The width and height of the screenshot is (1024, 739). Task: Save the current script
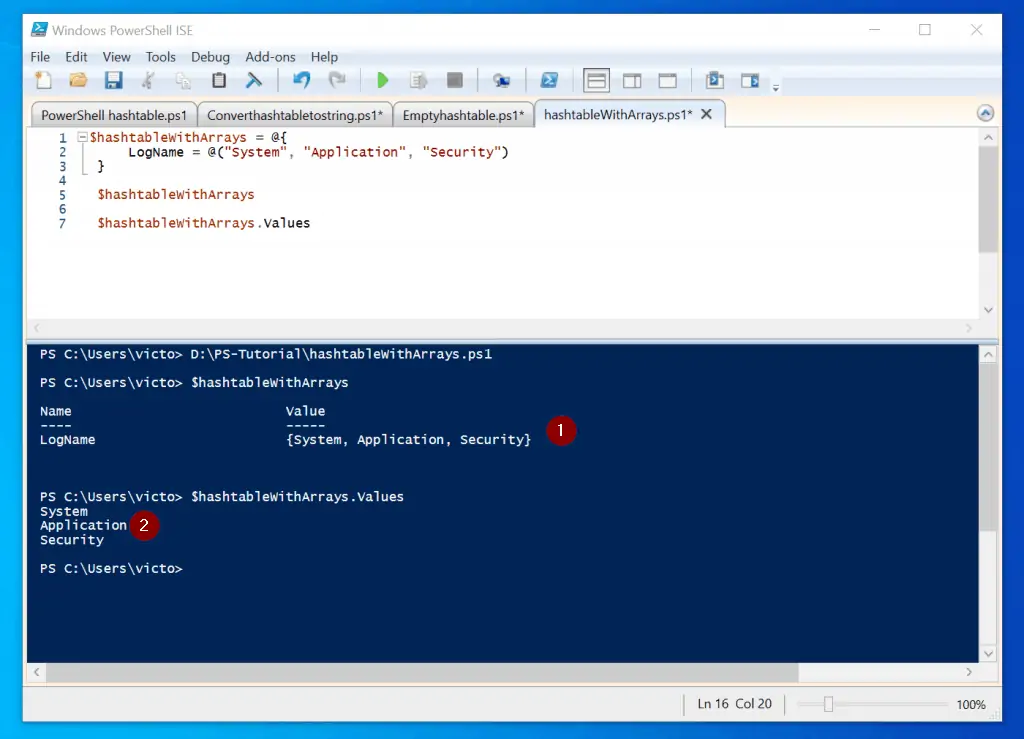click(x=114, y=80)
